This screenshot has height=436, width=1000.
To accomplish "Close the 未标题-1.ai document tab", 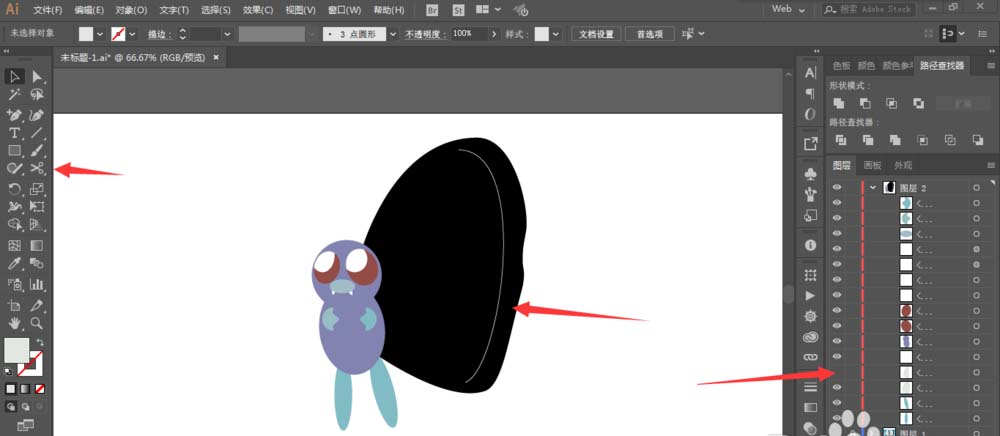I will click(x=216, y=57).
